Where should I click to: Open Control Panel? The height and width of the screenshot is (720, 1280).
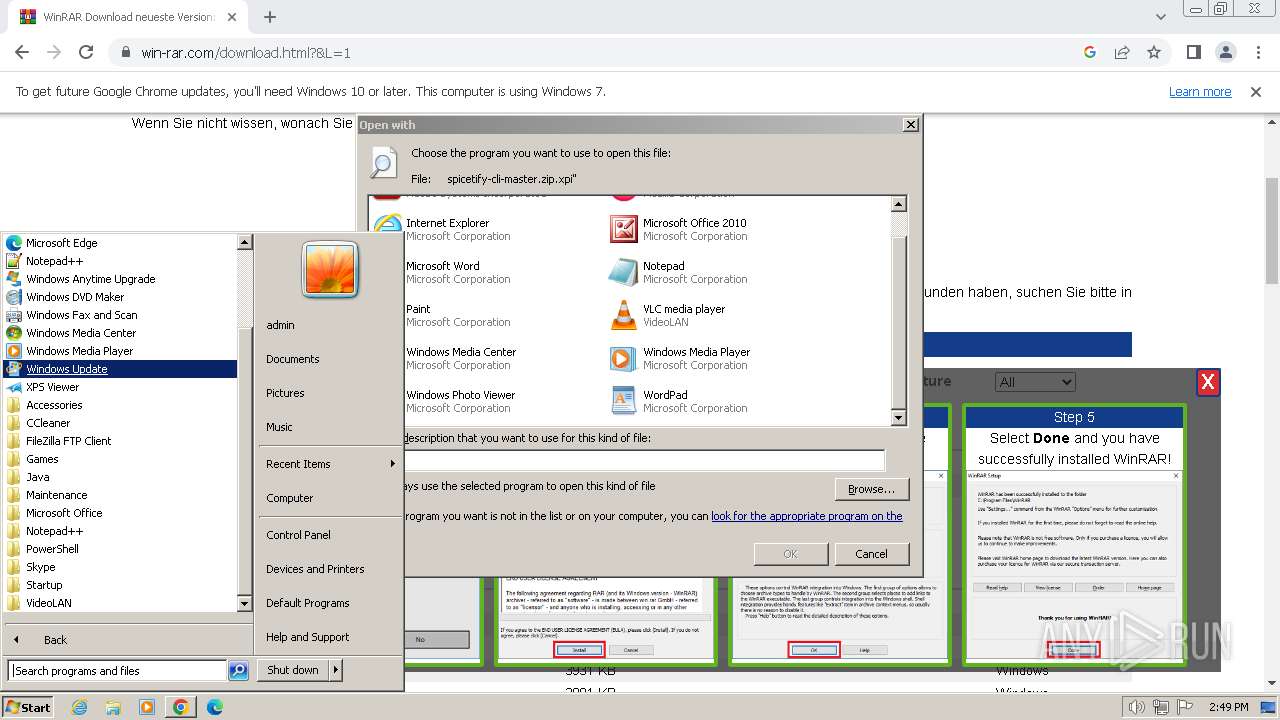click(298, 535)
